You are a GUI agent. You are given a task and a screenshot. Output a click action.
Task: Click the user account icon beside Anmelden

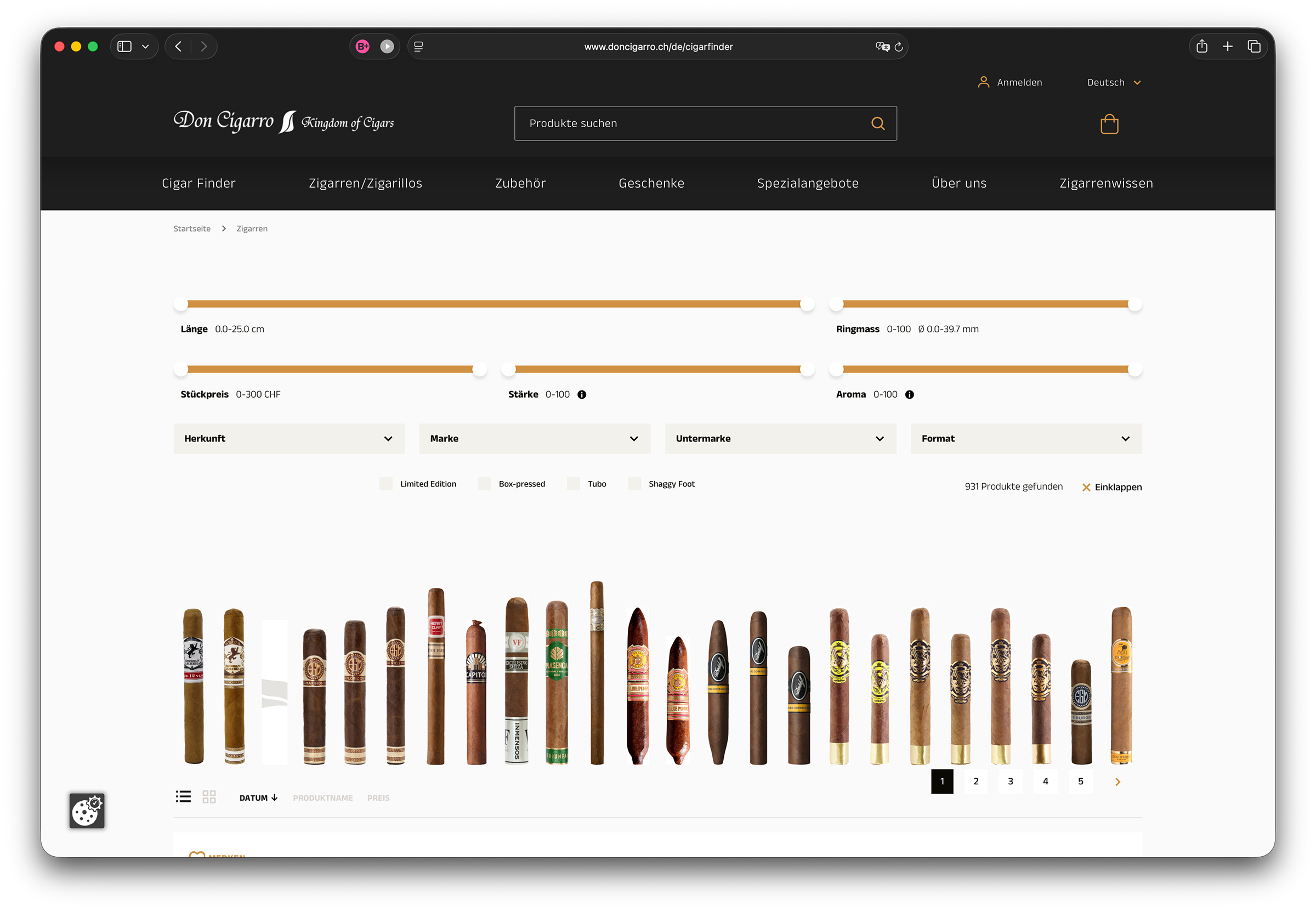[x=983, y=82]
